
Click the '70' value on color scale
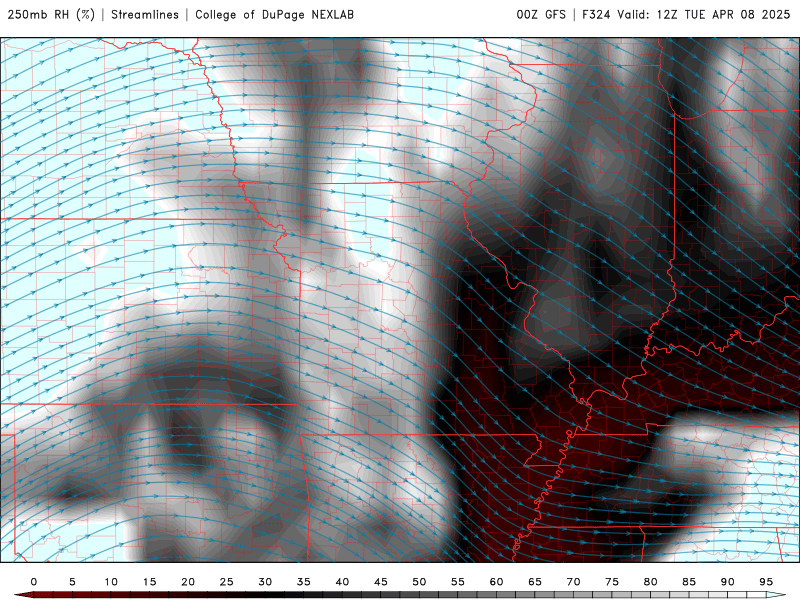point(573,582)
